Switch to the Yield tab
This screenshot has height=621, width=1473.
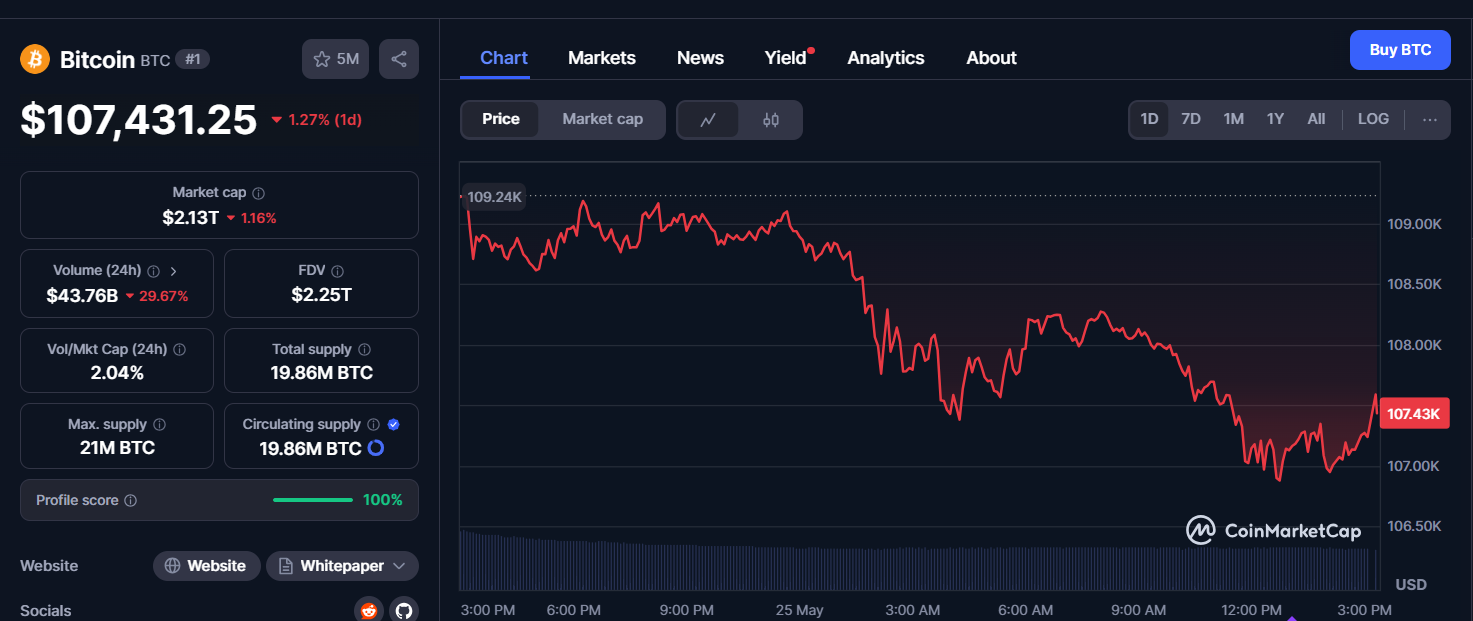click(786, 58)
